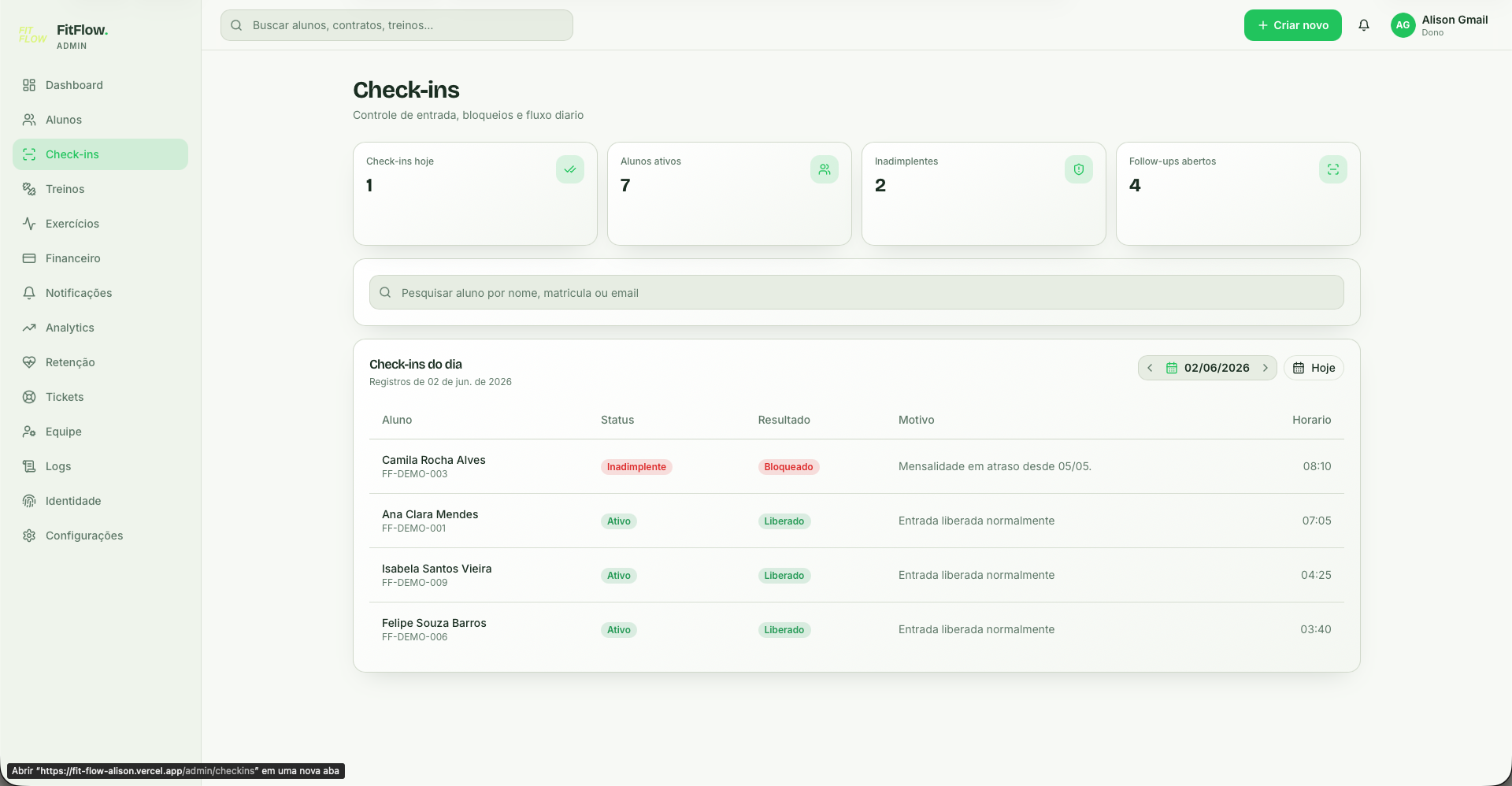Click the Inadimplente status badge

[636, 467]
